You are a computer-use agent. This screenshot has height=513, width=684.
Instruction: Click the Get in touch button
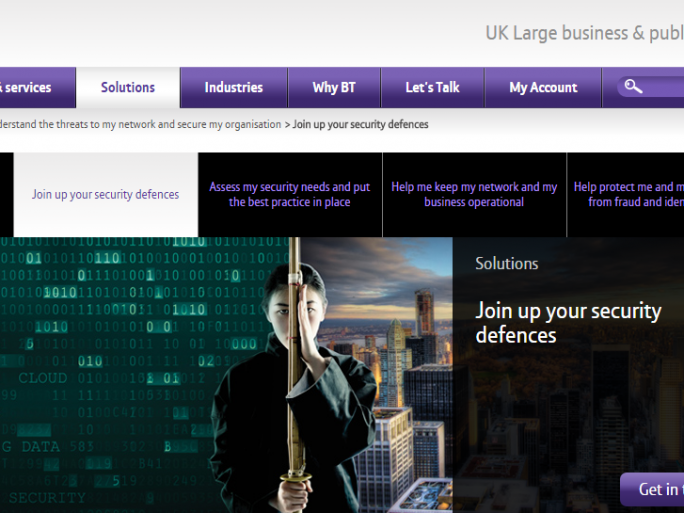[x=652, y=489]
